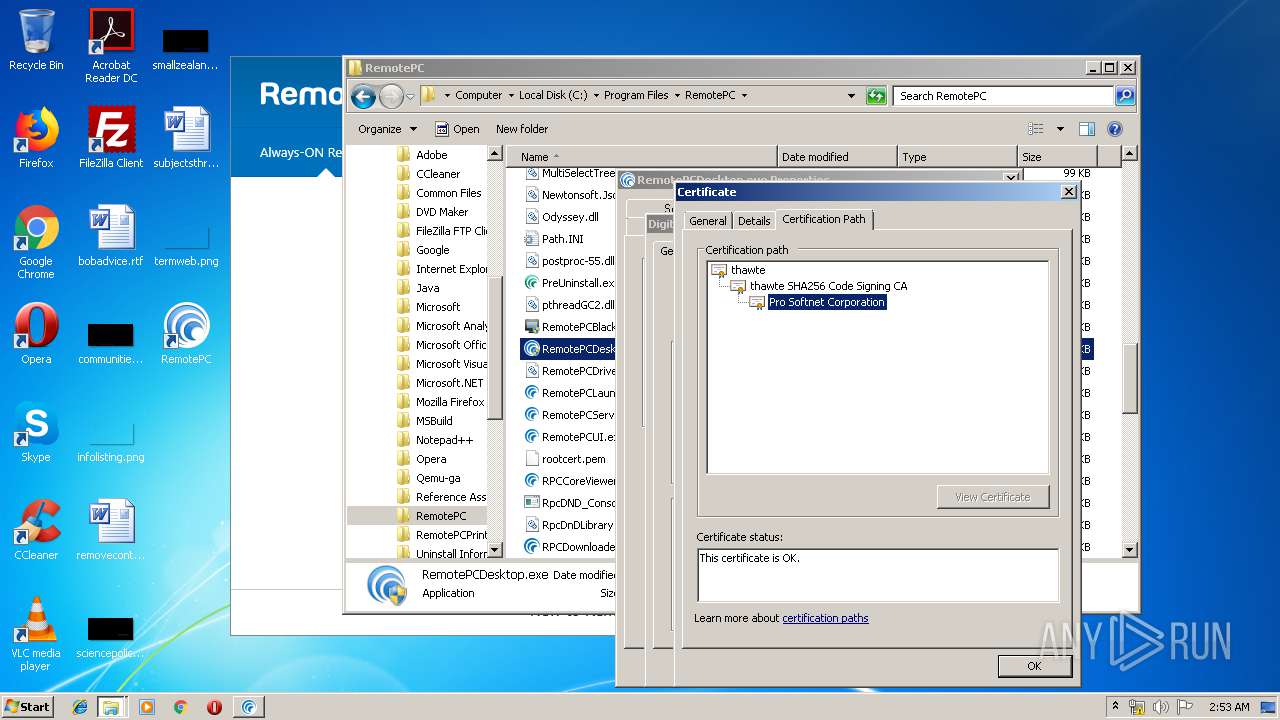The width and height of the screenshot is (1280, 720).
Task: Open RemotePC taskbar button
Action: point(249,707)
